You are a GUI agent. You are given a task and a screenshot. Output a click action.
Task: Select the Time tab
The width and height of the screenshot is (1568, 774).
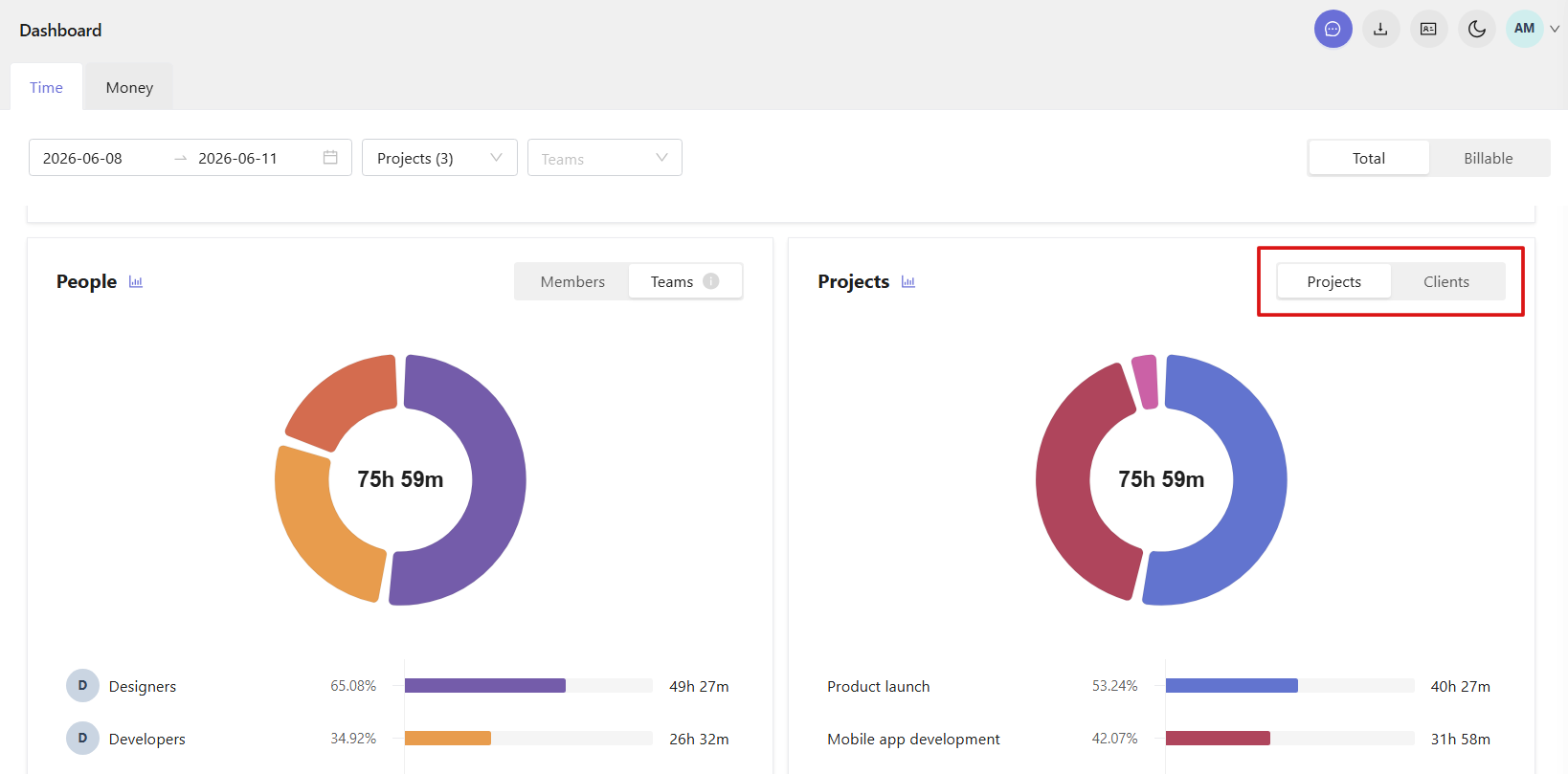pos(46,87)
